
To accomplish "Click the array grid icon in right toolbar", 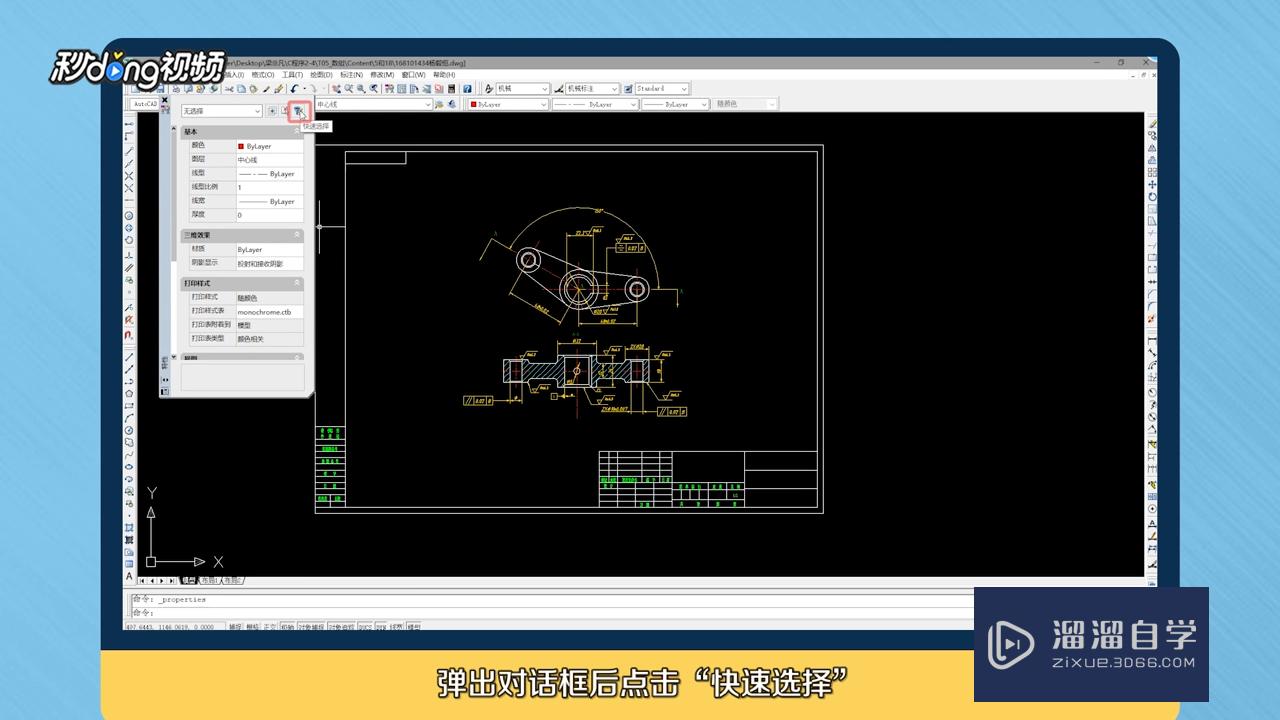I will pyautogui.click(x=1152, y=172).
